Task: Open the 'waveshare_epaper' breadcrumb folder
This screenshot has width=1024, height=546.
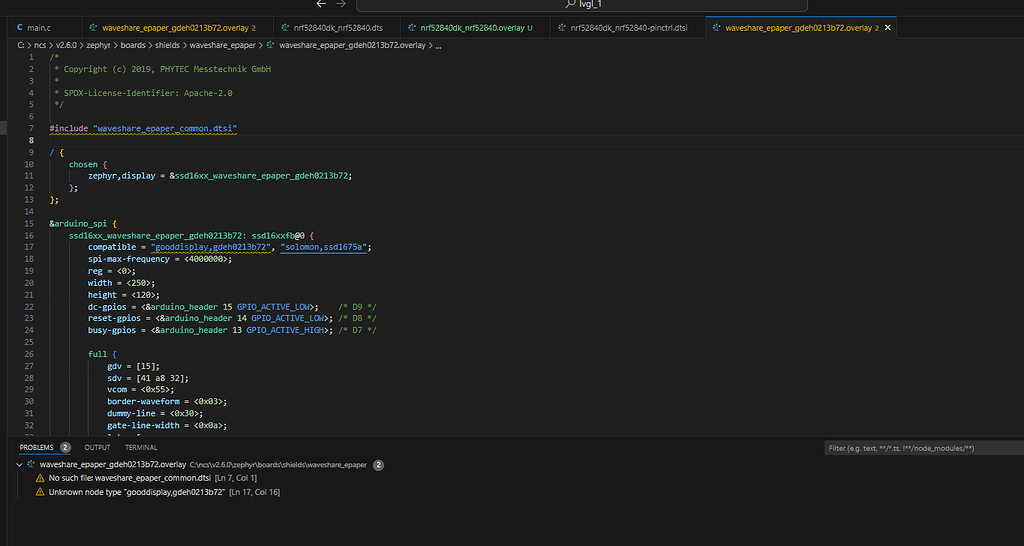Action: (x=223, y=45)
